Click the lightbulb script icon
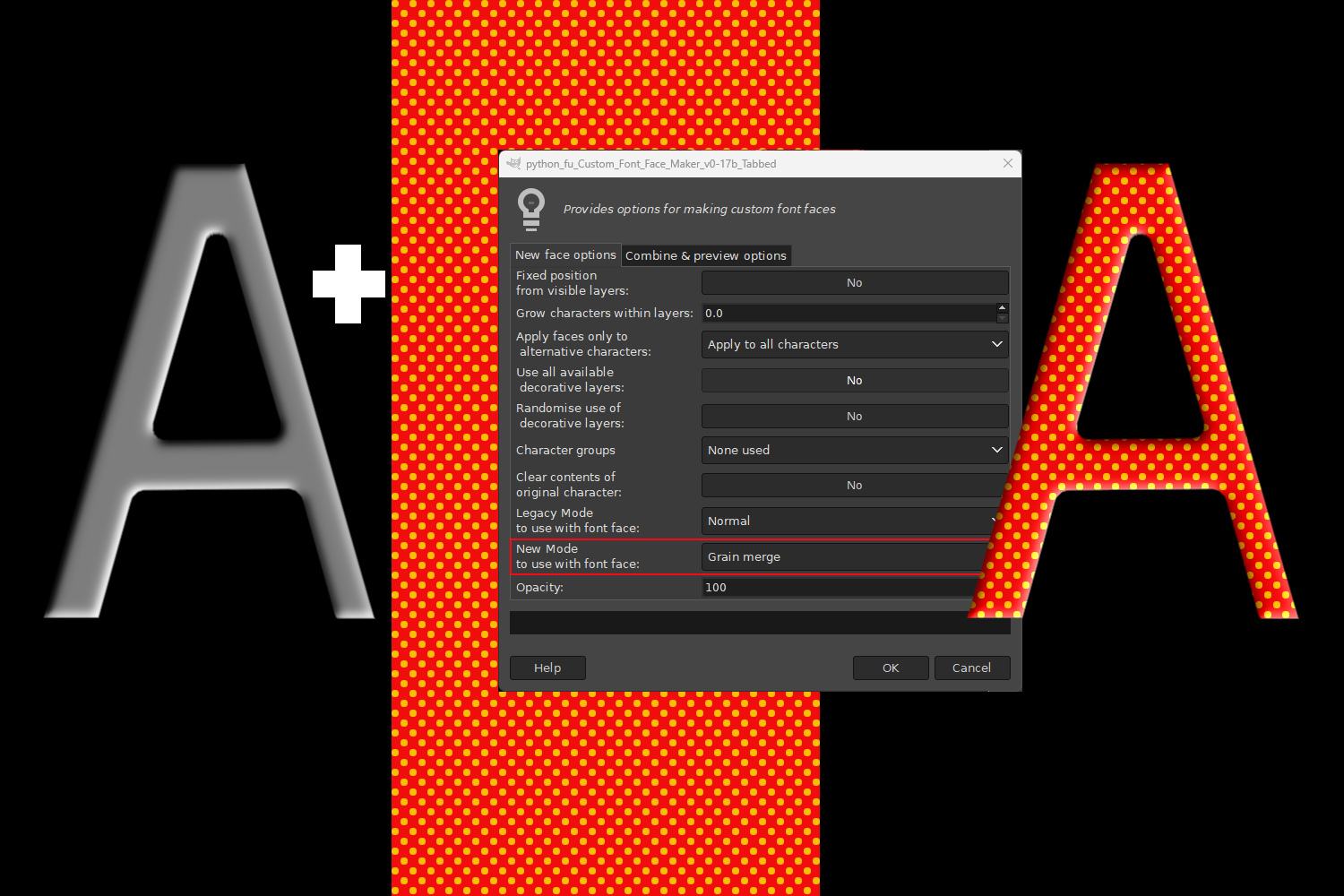The image size is (1344, 896). [x=531, y=210]
